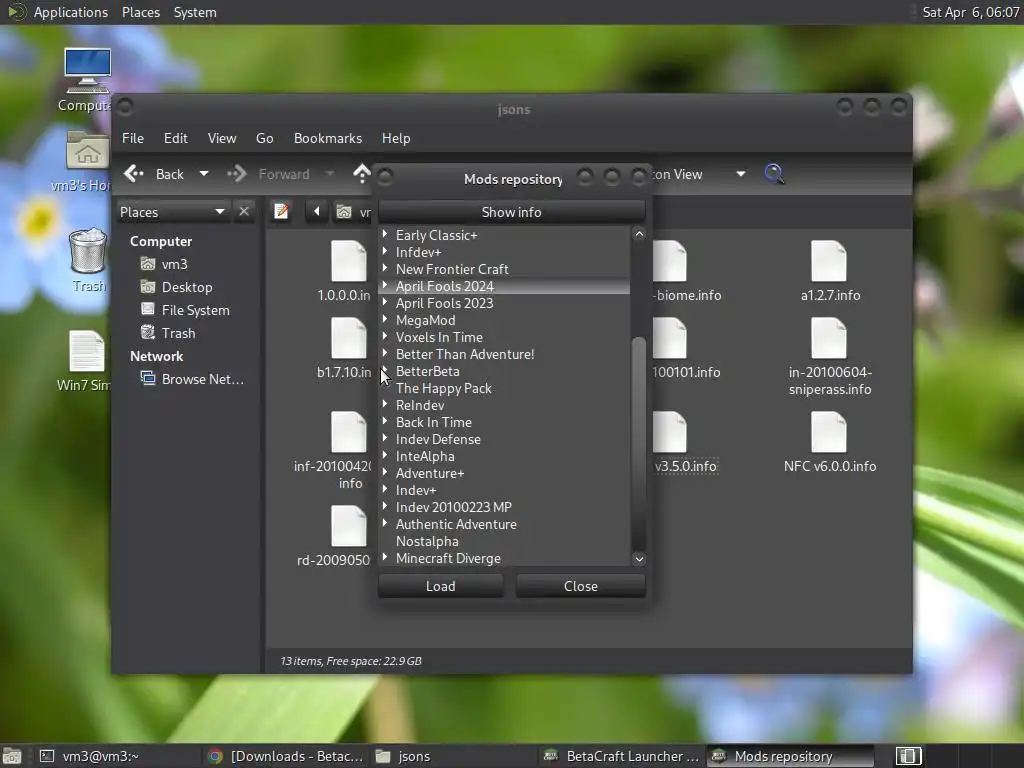Open the Computer desktop icon
Image resolution: width=1024 pixels, height=768 pixels.
[x=88, y=70]
